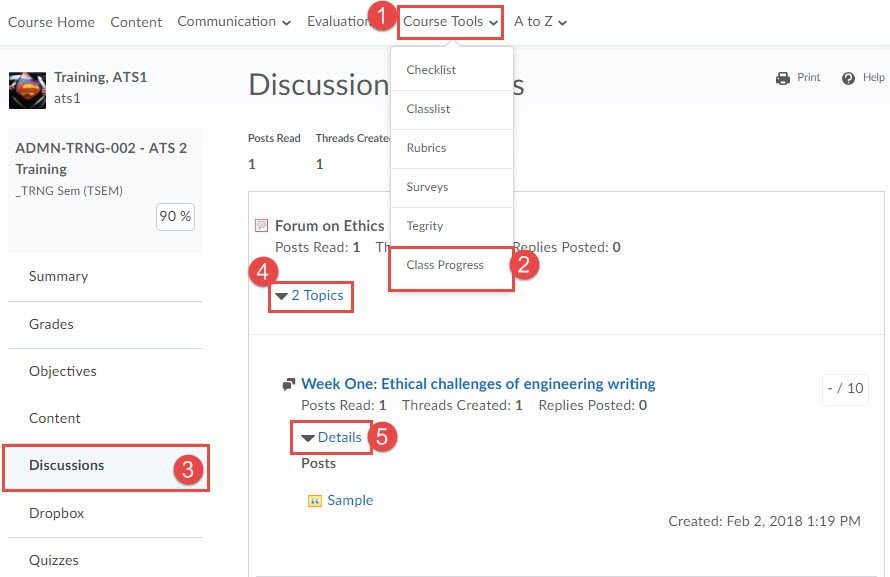
Task: Collapse the Details section
Action: [x=332, y=438]
